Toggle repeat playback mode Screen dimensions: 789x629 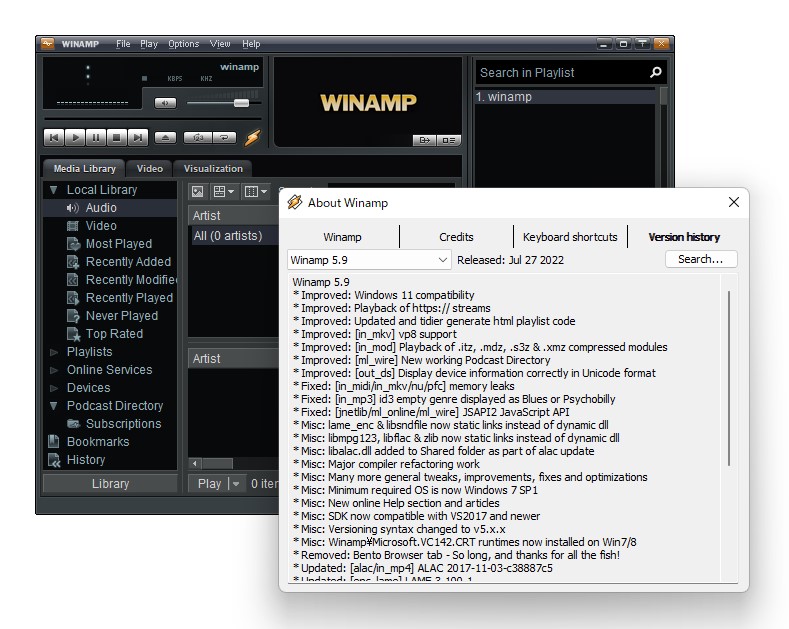coord(224,137)
